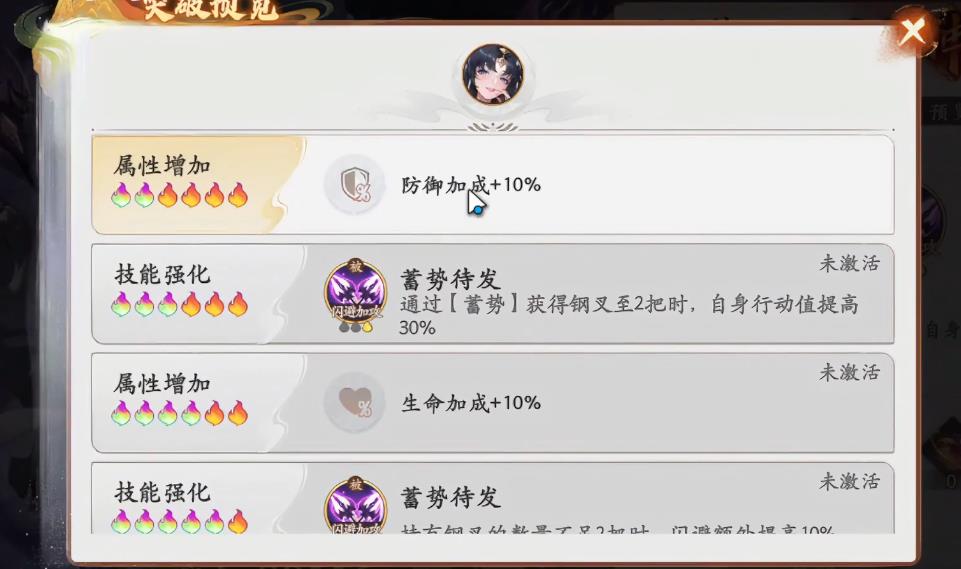
Task: Click the HP bonus heart icon
Action: point(355,403)
